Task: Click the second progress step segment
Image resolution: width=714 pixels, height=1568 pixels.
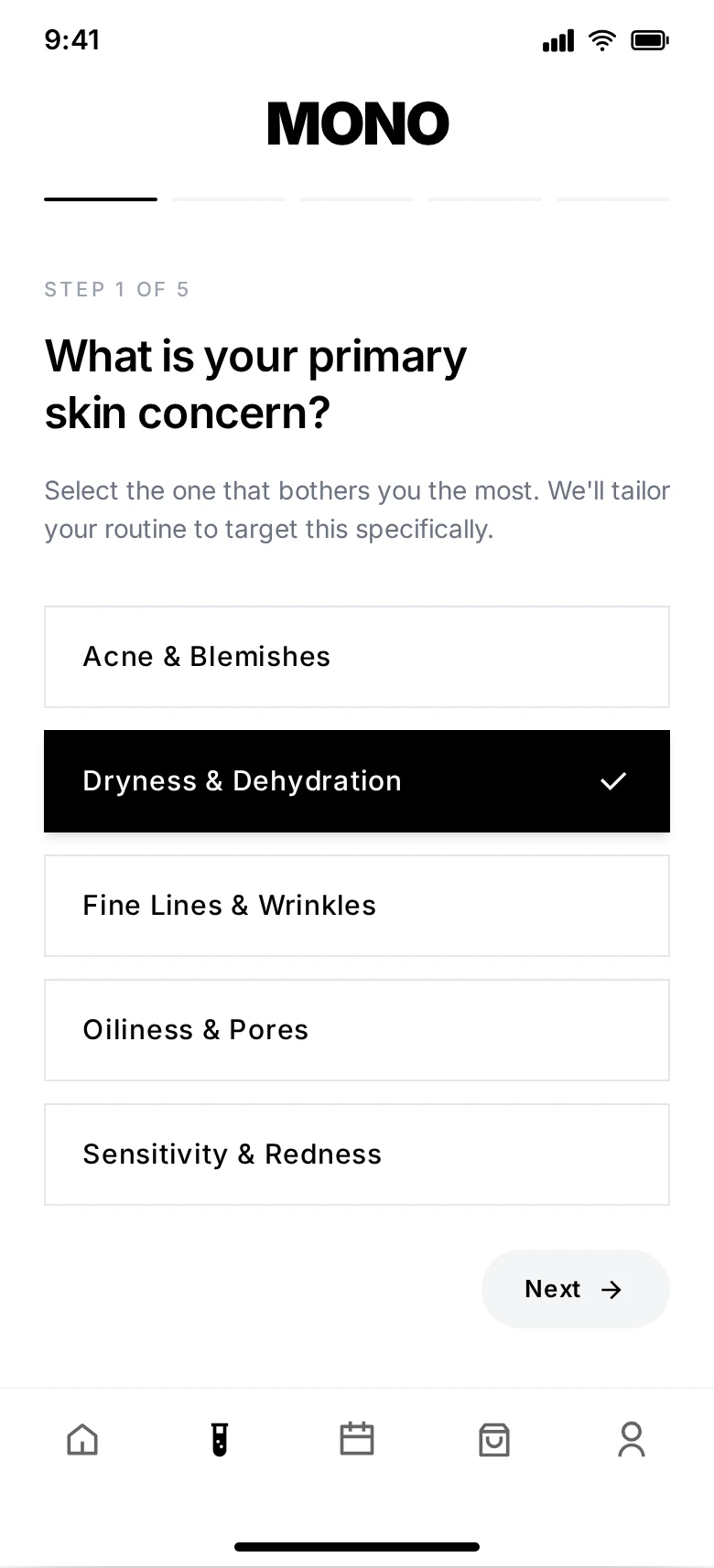Action: pyautogui.click(x=229, y=199)
